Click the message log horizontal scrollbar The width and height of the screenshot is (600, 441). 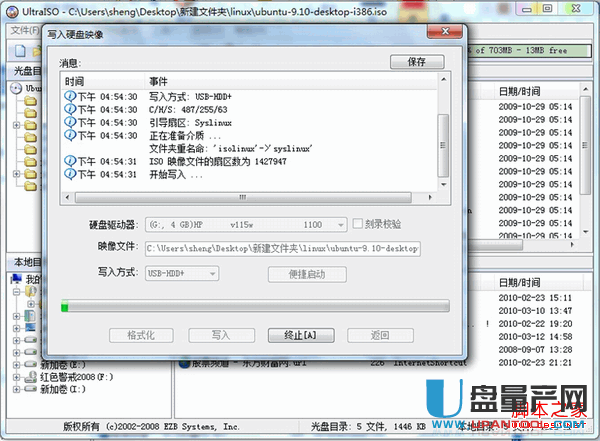click(243, 198)
